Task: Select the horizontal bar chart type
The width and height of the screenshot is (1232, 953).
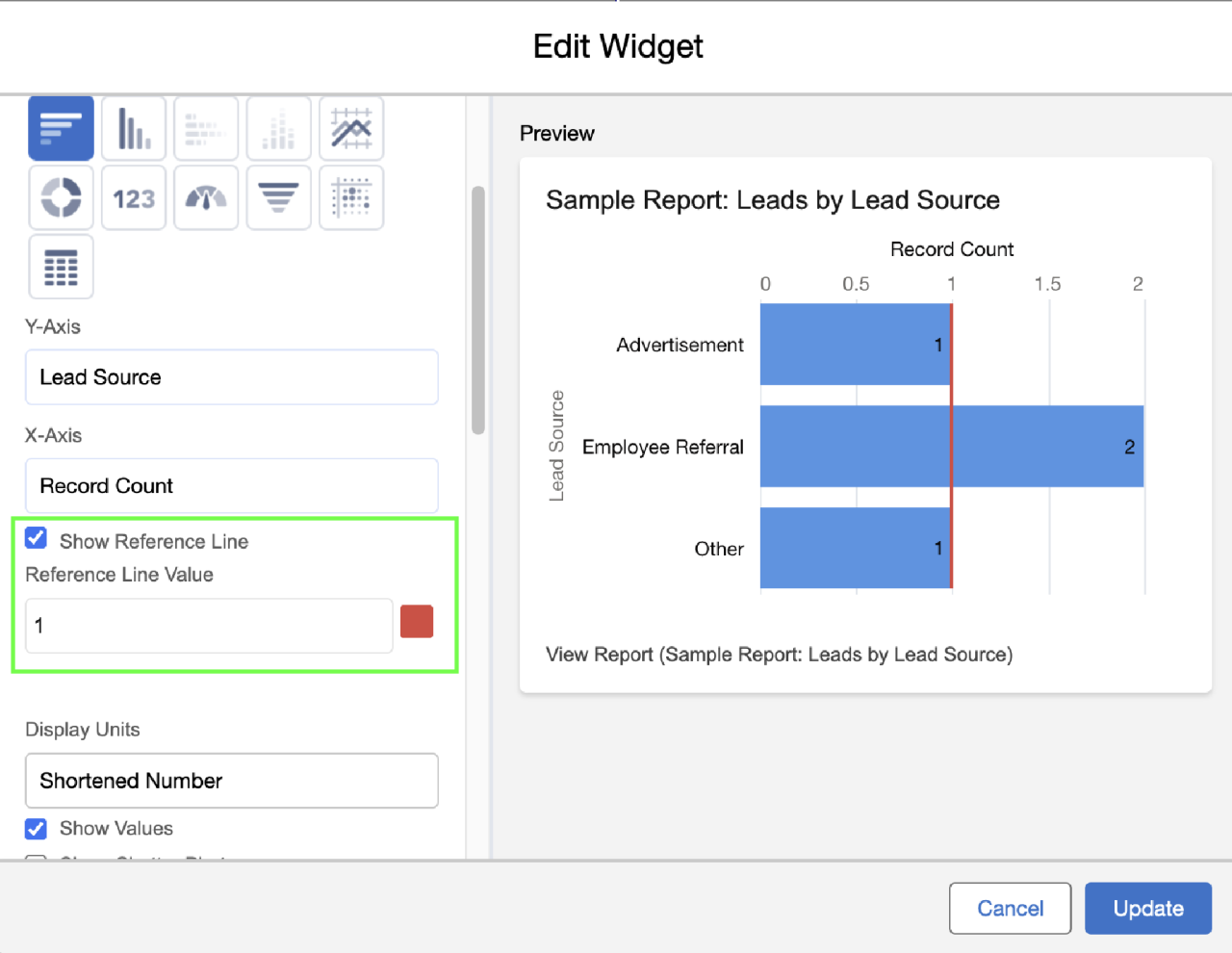Action: [x=61, y=128]
